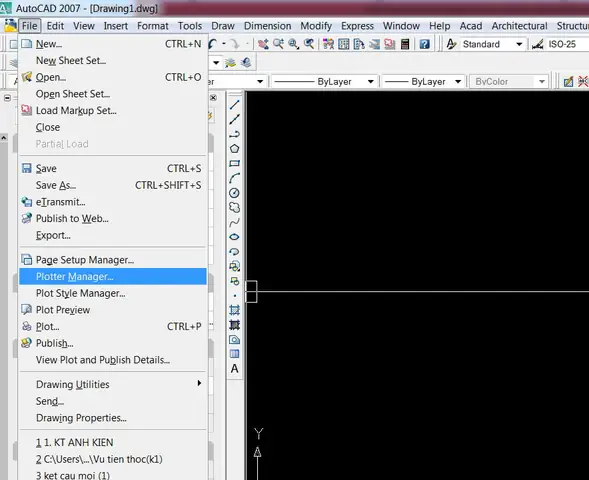589x480 pixels.
Task: Click the Help question mark icon
Action: [424, 44]
